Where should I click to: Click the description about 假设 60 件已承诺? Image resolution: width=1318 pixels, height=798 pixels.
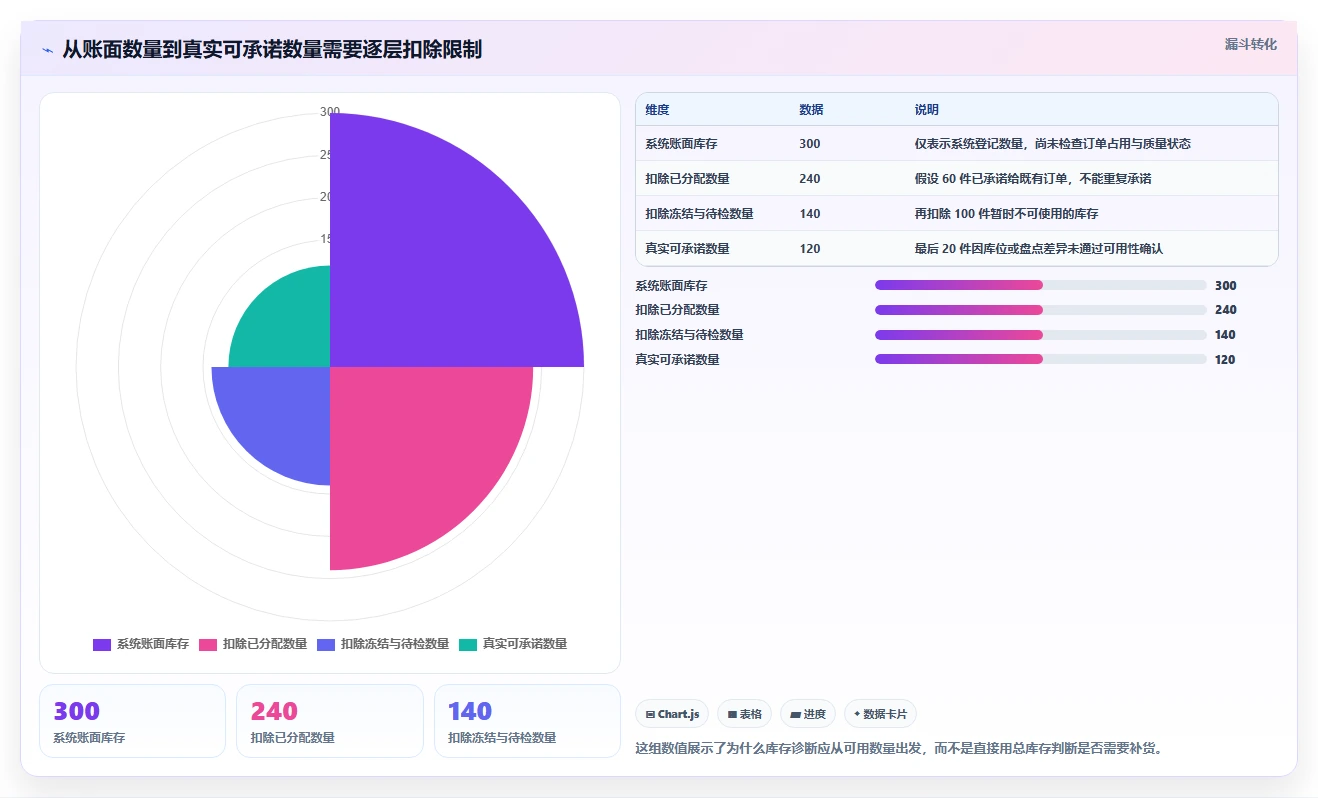click(x=1035, y=179)
